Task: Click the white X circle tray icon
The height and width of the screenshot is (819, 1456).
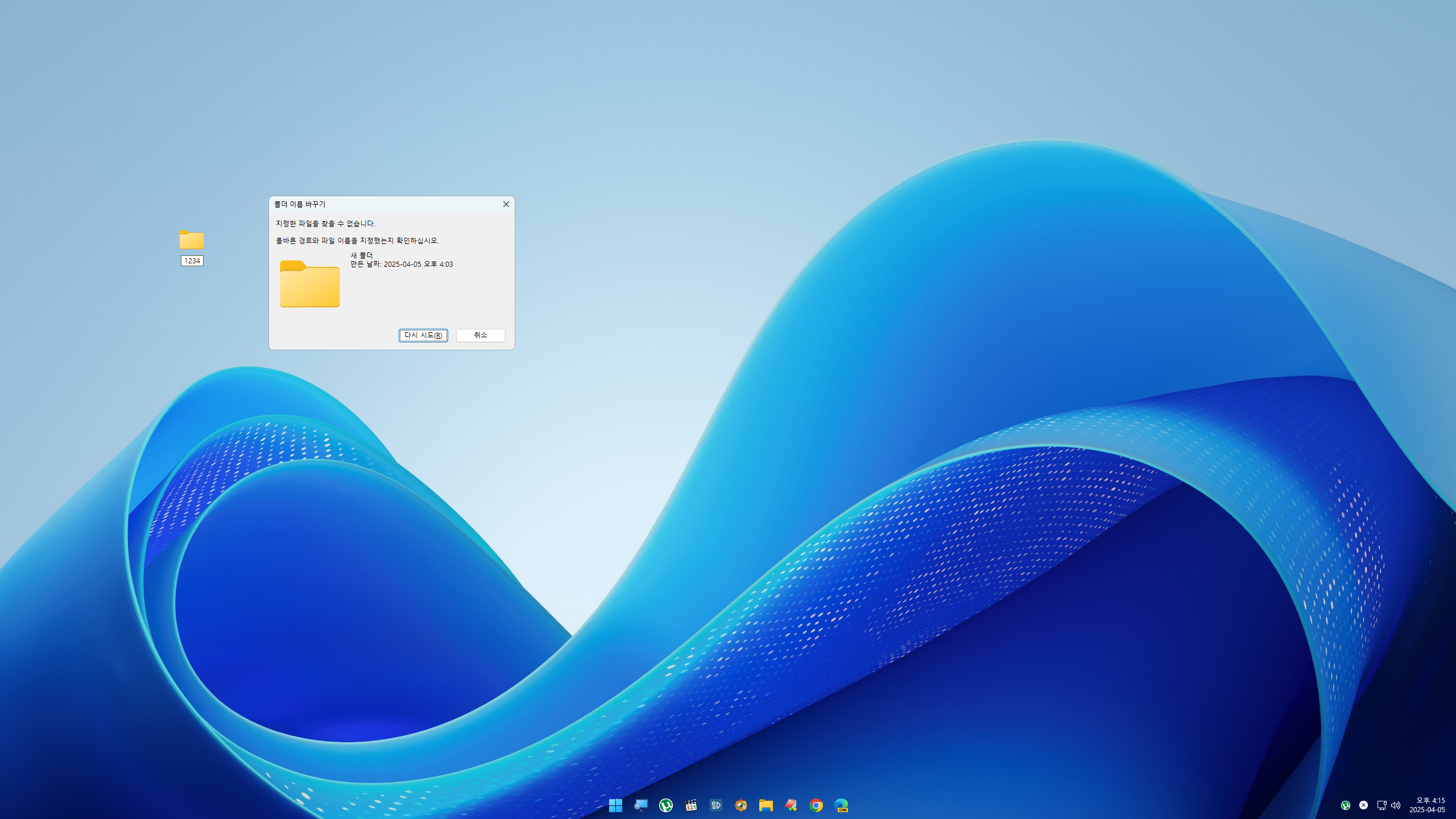Action: click(x=1363, y=805)
